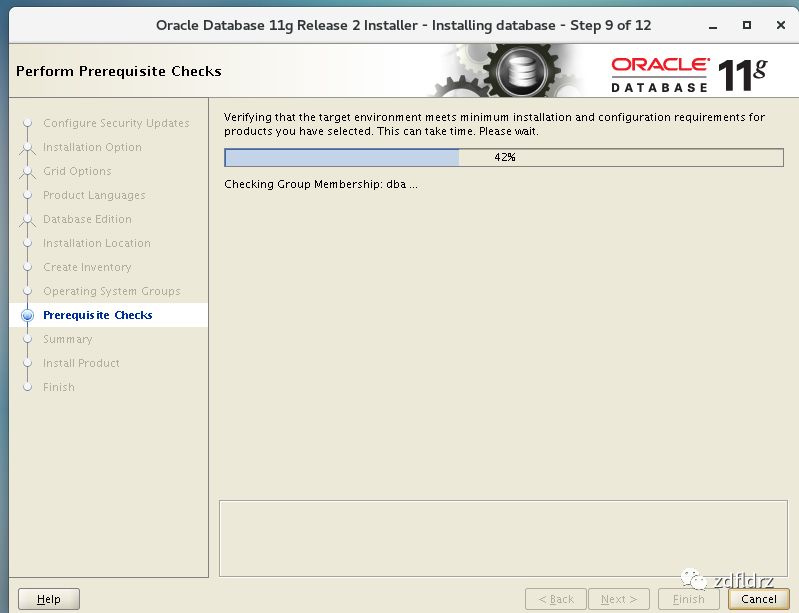Select Product Languages step
Screen dimensions: 799x613
pos(94,195)
